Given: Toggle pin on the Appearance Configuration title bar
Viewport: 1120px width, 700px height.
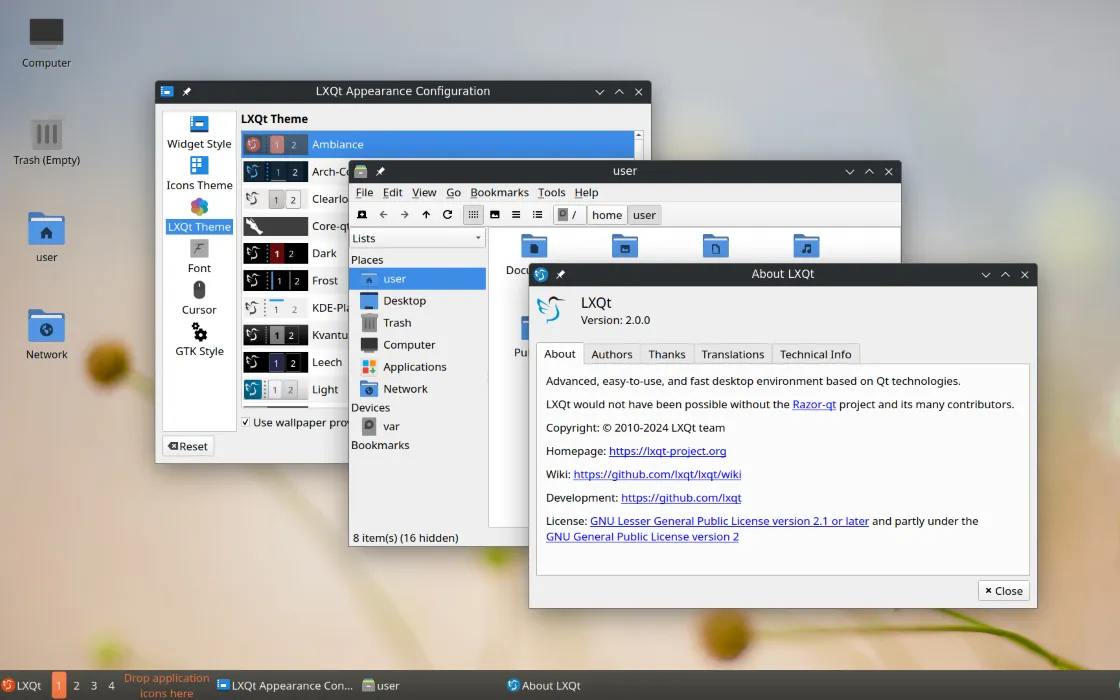Looking at the screenshot, I should click(186, 91).
